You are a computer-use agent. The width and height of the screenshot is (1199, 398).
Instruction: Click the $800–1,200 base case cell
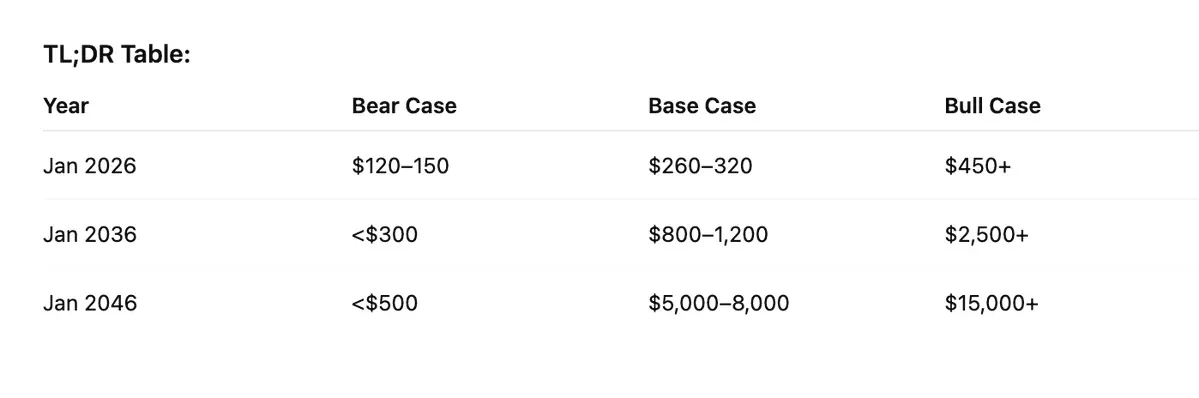click(x=708, y=234)
